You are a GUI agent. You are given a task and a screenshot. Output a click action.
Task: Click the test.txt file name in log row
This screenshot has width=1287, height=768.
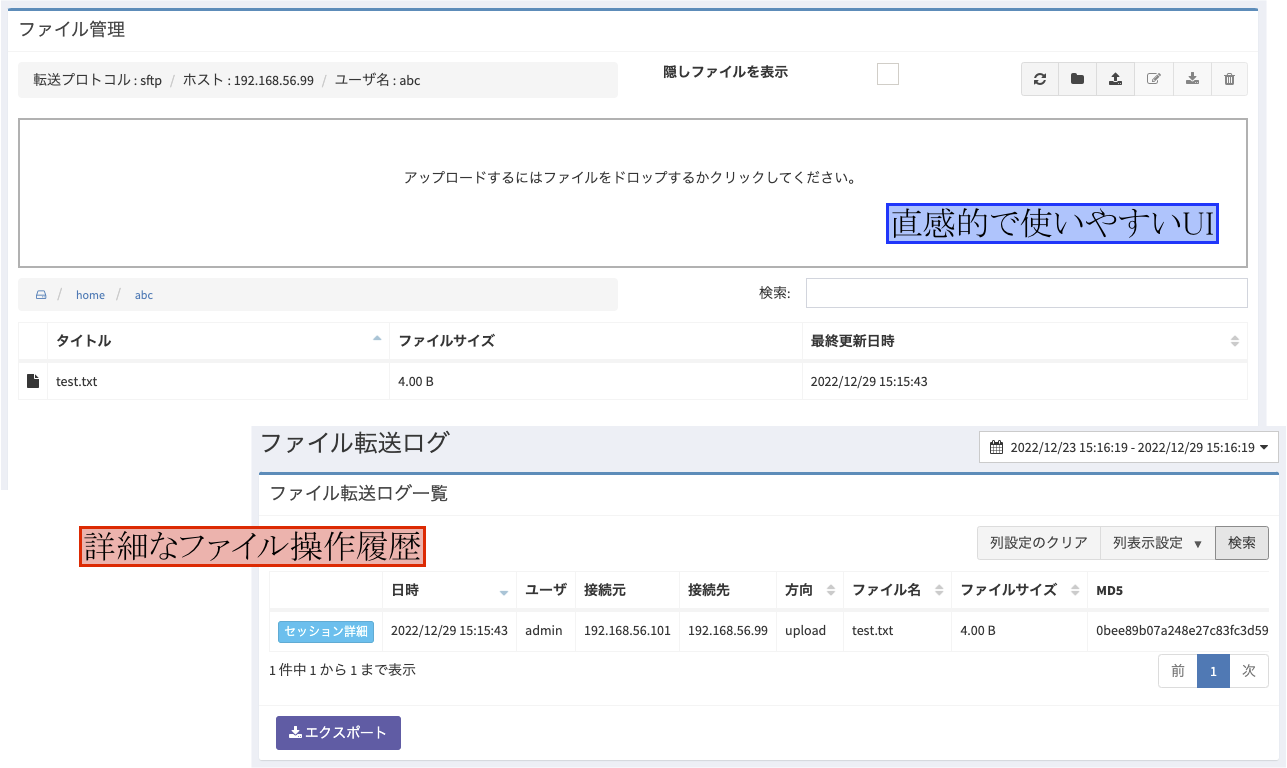[872, 631]
